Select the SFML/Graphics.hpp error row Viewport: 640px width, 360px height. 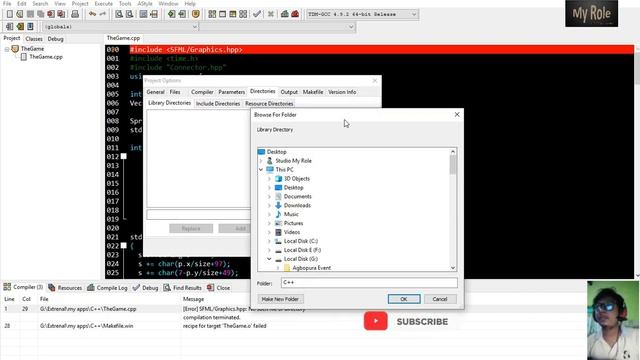[x=294, y=309]
